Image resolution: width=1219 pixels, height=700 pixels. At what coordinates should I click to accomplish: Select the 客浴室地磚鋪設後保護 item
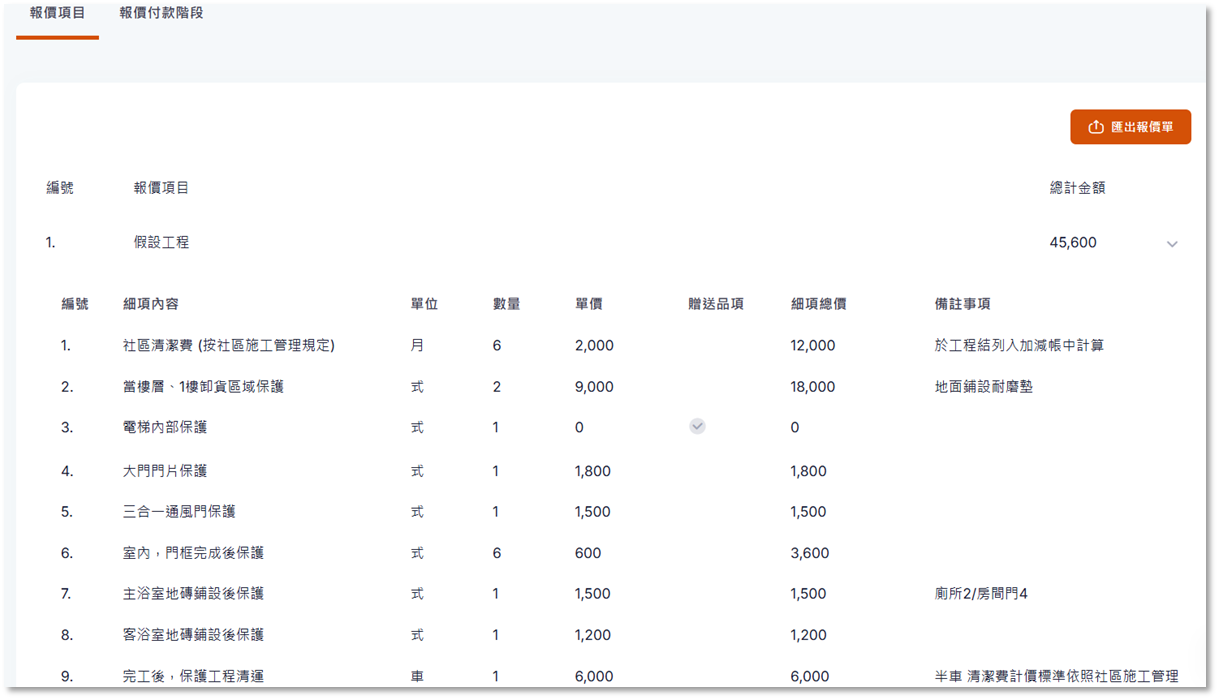[193, 634]
